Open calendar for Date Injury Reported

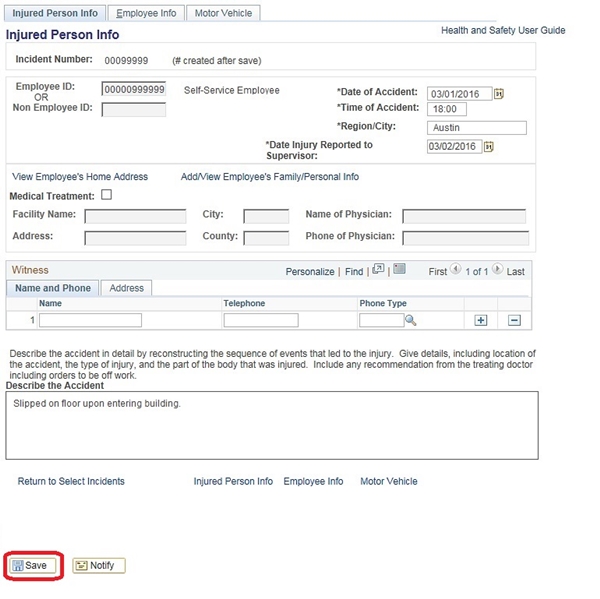[x=489, y=146]
